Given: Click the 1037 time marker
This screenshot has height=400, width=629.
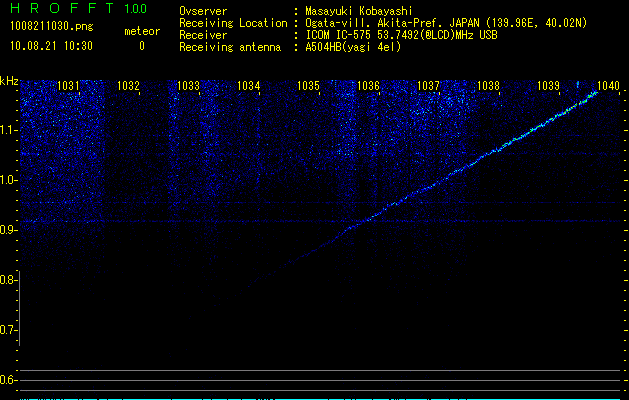Looking at the screenshot, I should click(428, 85).
